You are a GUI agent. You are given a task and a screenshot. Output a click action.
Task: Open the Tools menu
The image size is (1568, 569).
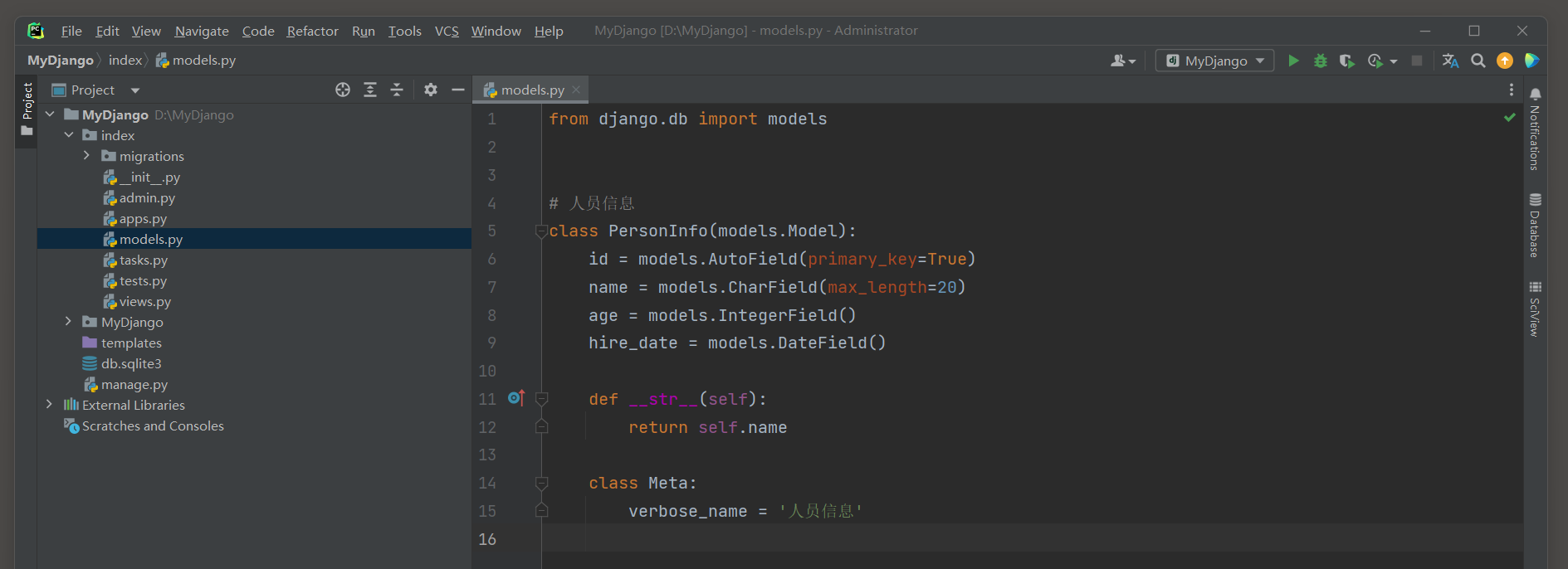coord(405,31)
